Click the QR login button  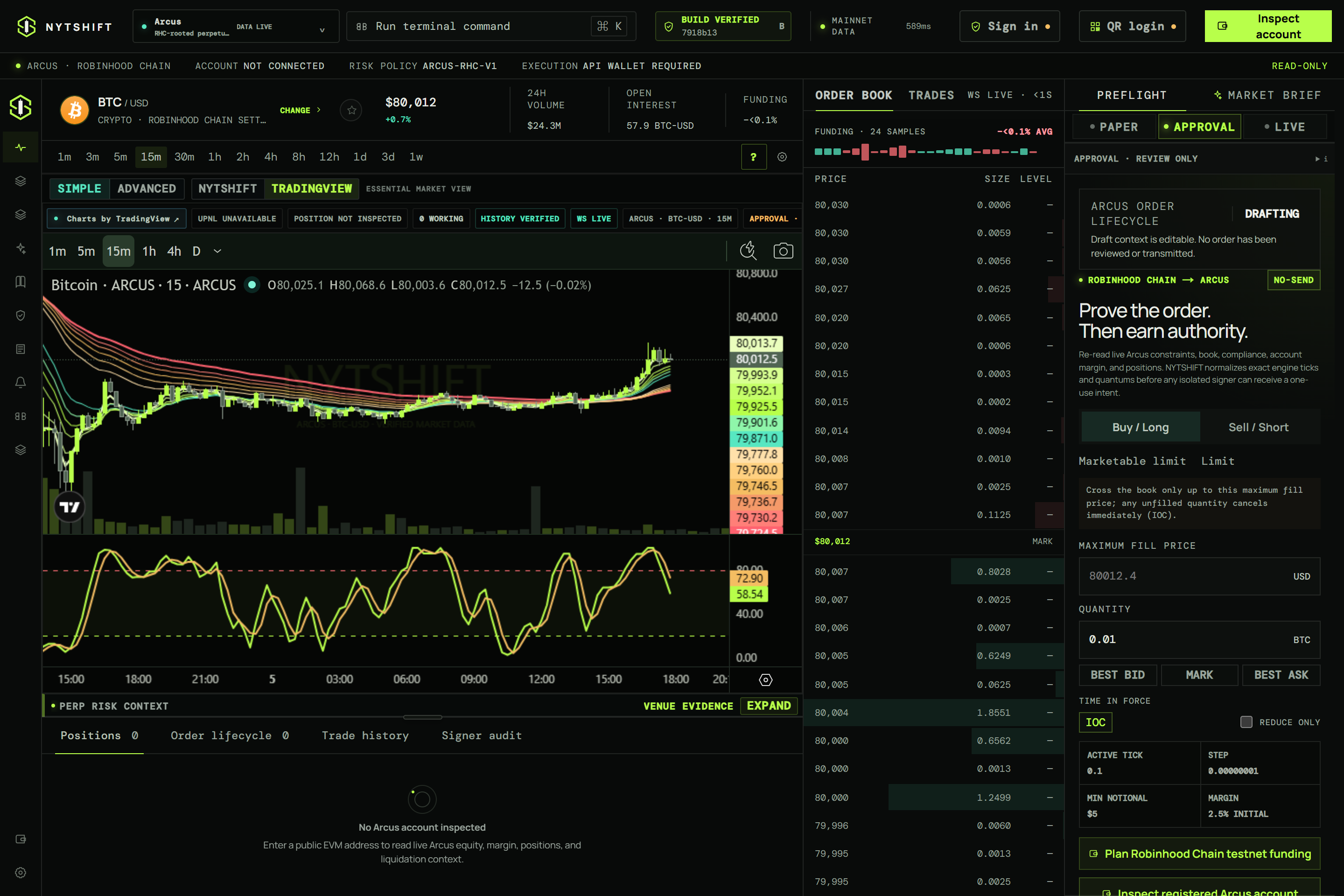click(x=1132, y=26)
